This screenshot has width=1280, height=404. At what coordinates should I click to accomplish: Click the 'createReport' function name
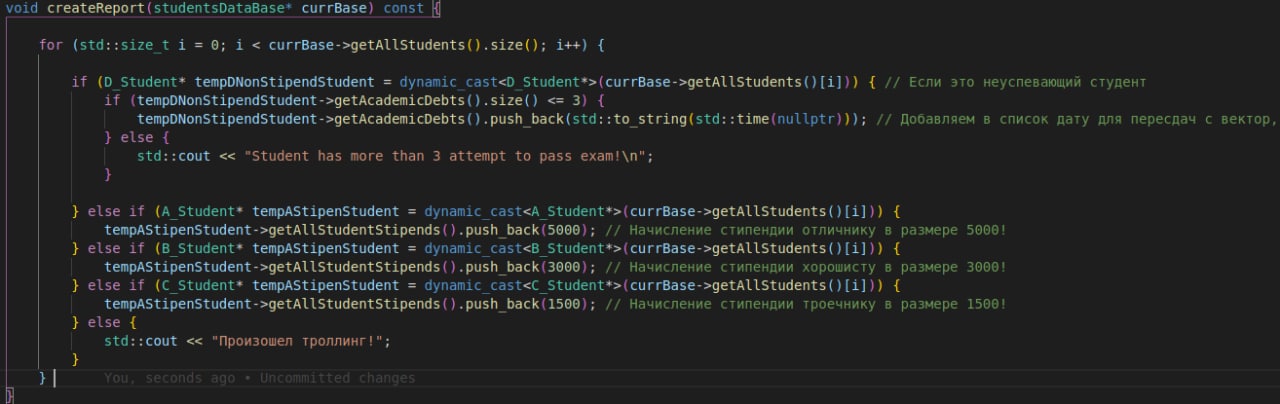point(96,8)
